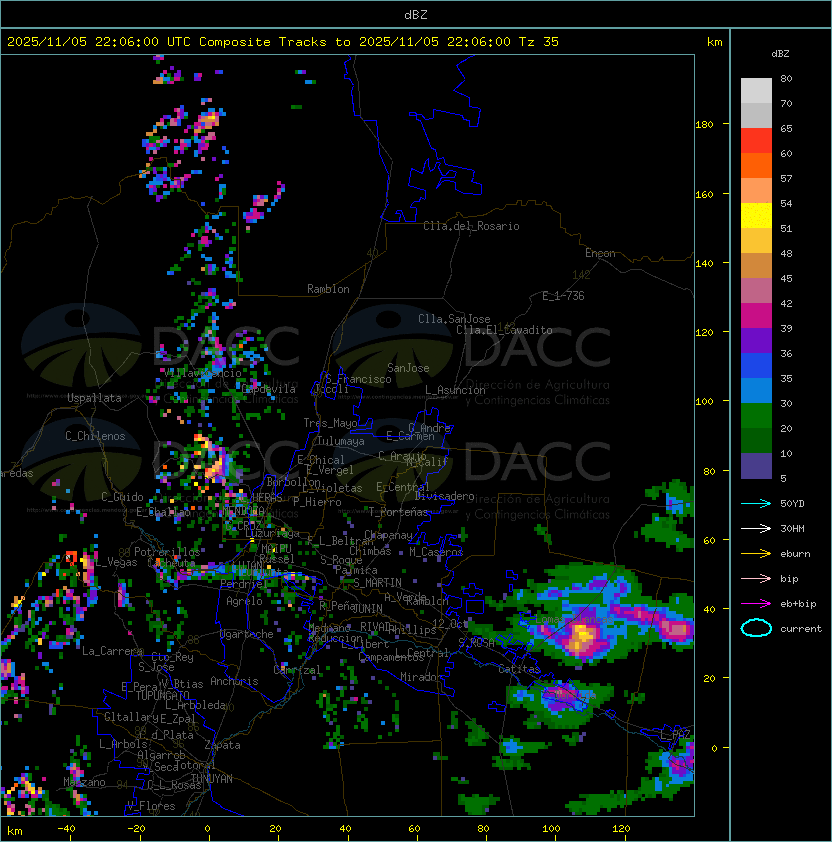Click the 'Clla.SanJose' place label
The height and width of the screenshot is (842, 832).
tap(454, 319)
